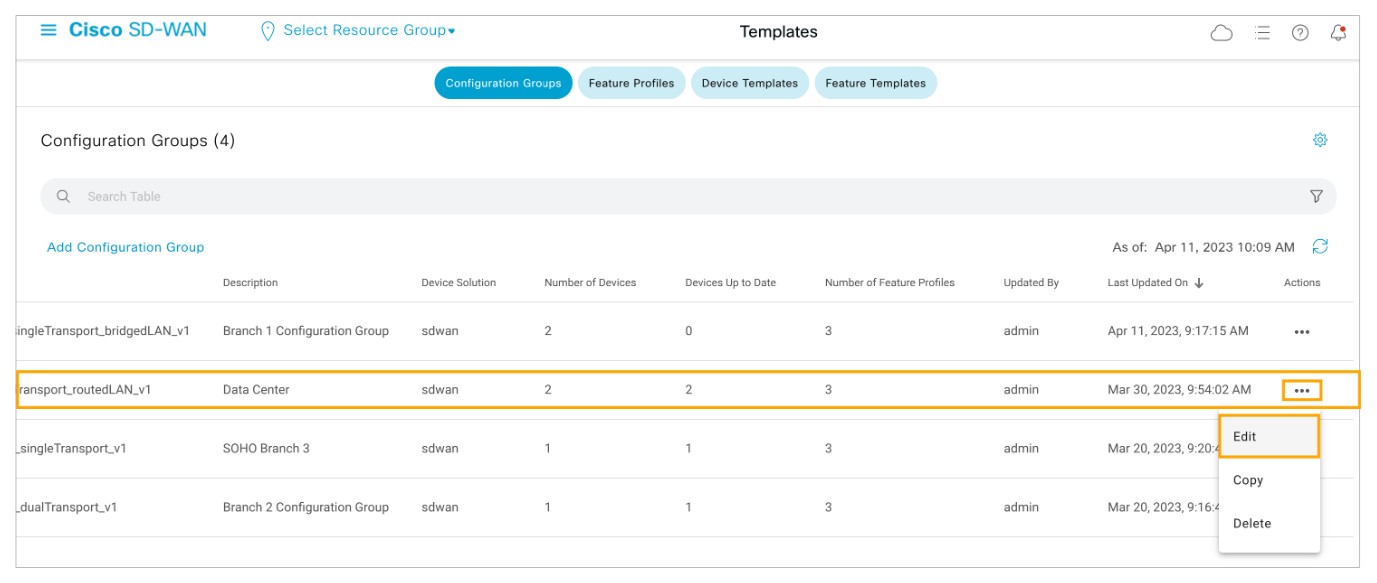This screenshot has width=1377, height=583.
Task: Click the filter funnel icon
Action: [1316, 197]
